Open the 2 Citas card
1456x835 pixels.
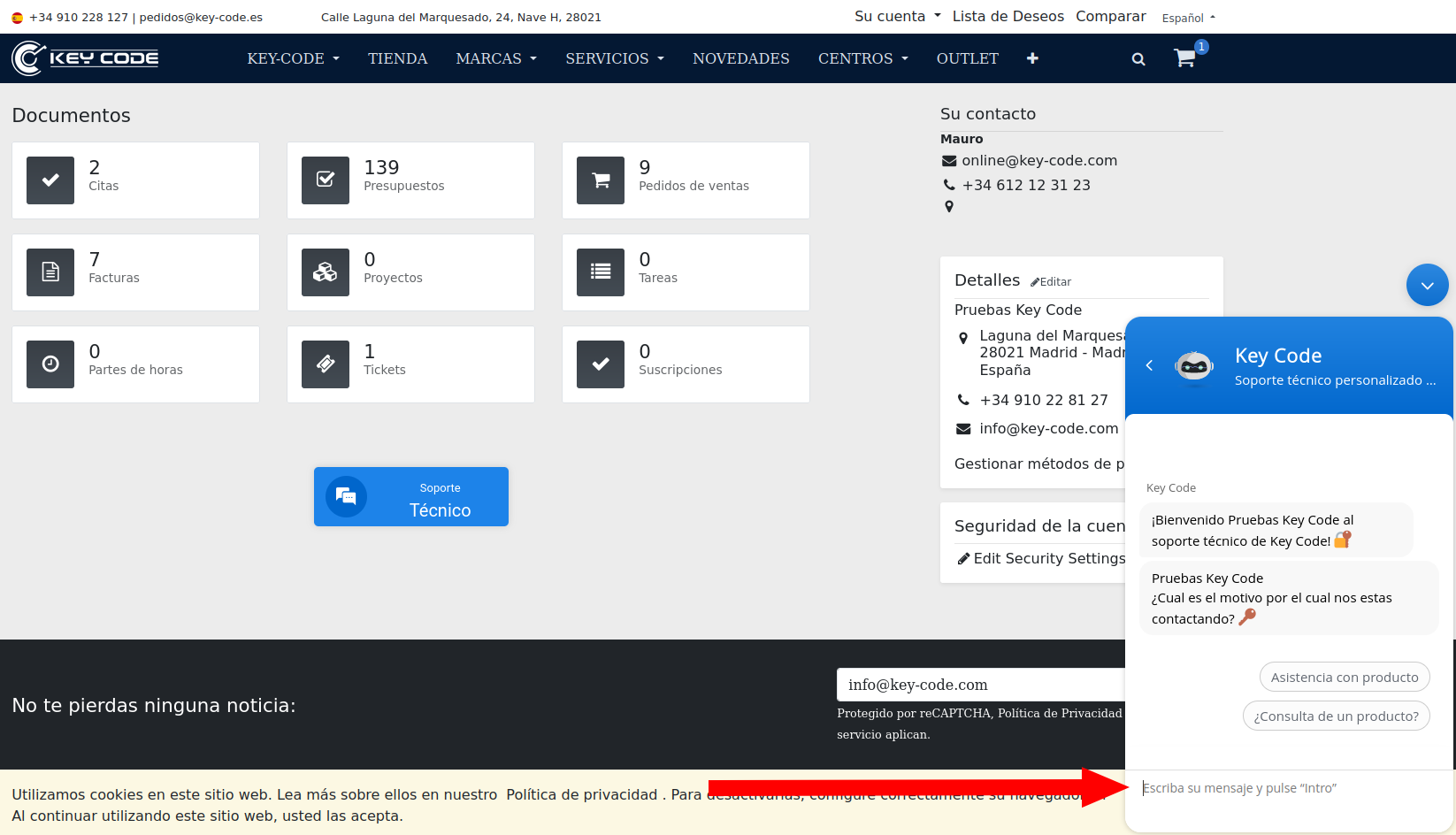(135, 180)
